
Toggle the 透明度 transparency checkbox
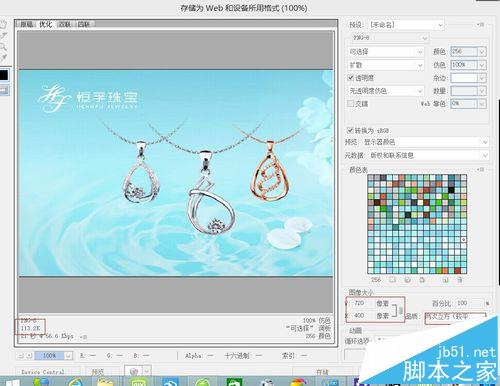tap(350, 78)
